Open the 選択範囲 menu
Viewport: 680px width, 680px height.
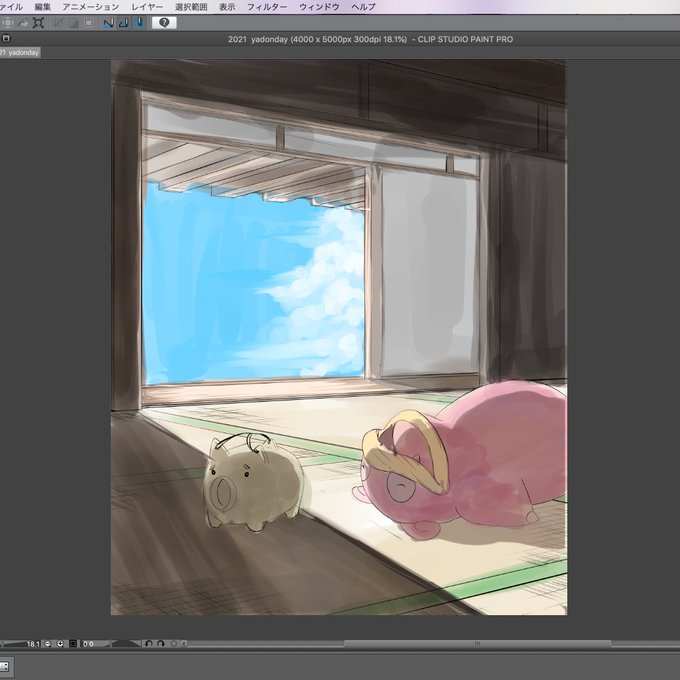[191, 7]
